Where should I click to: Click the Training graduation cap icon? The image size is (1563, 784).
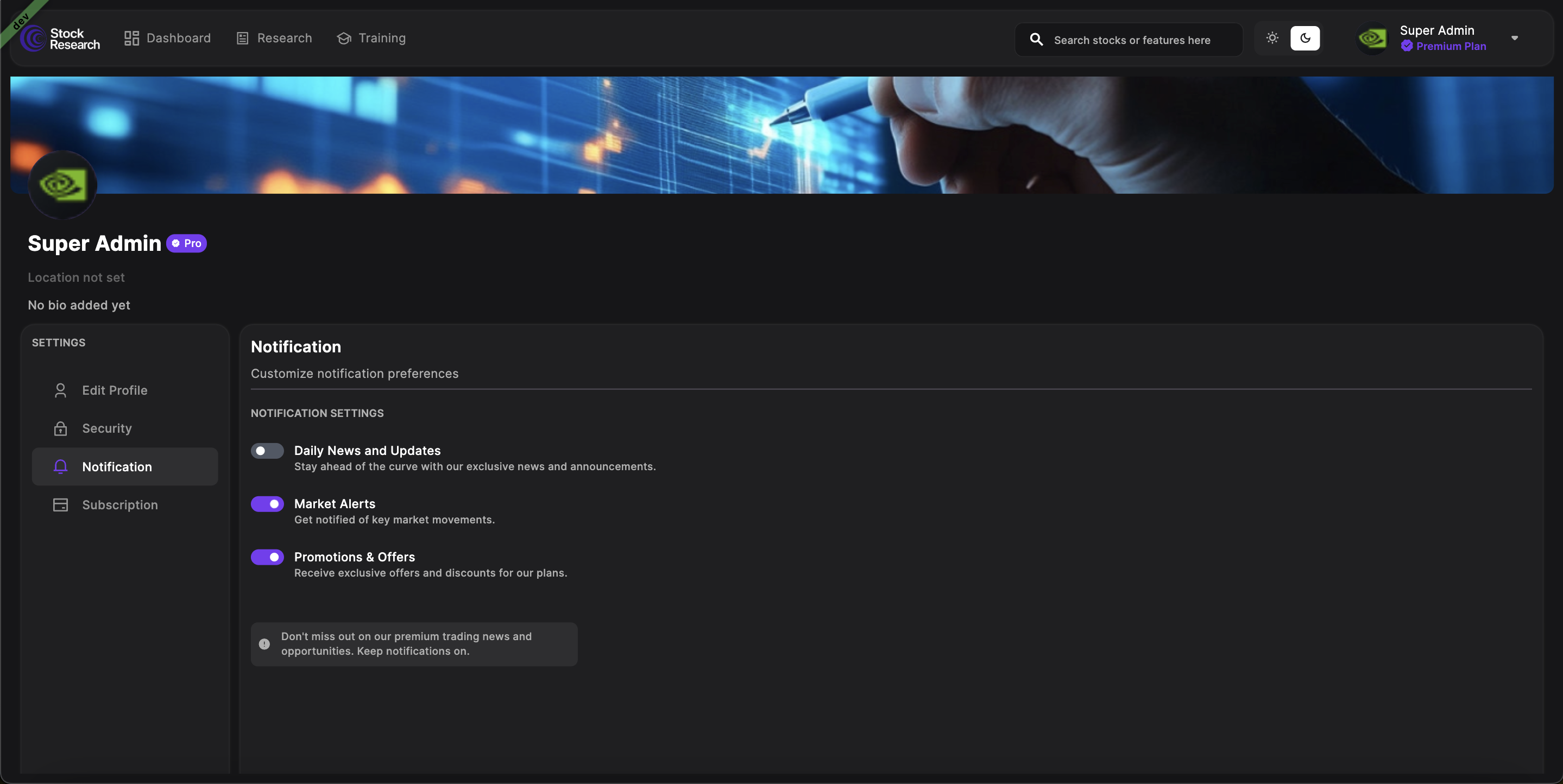[344, 38]
